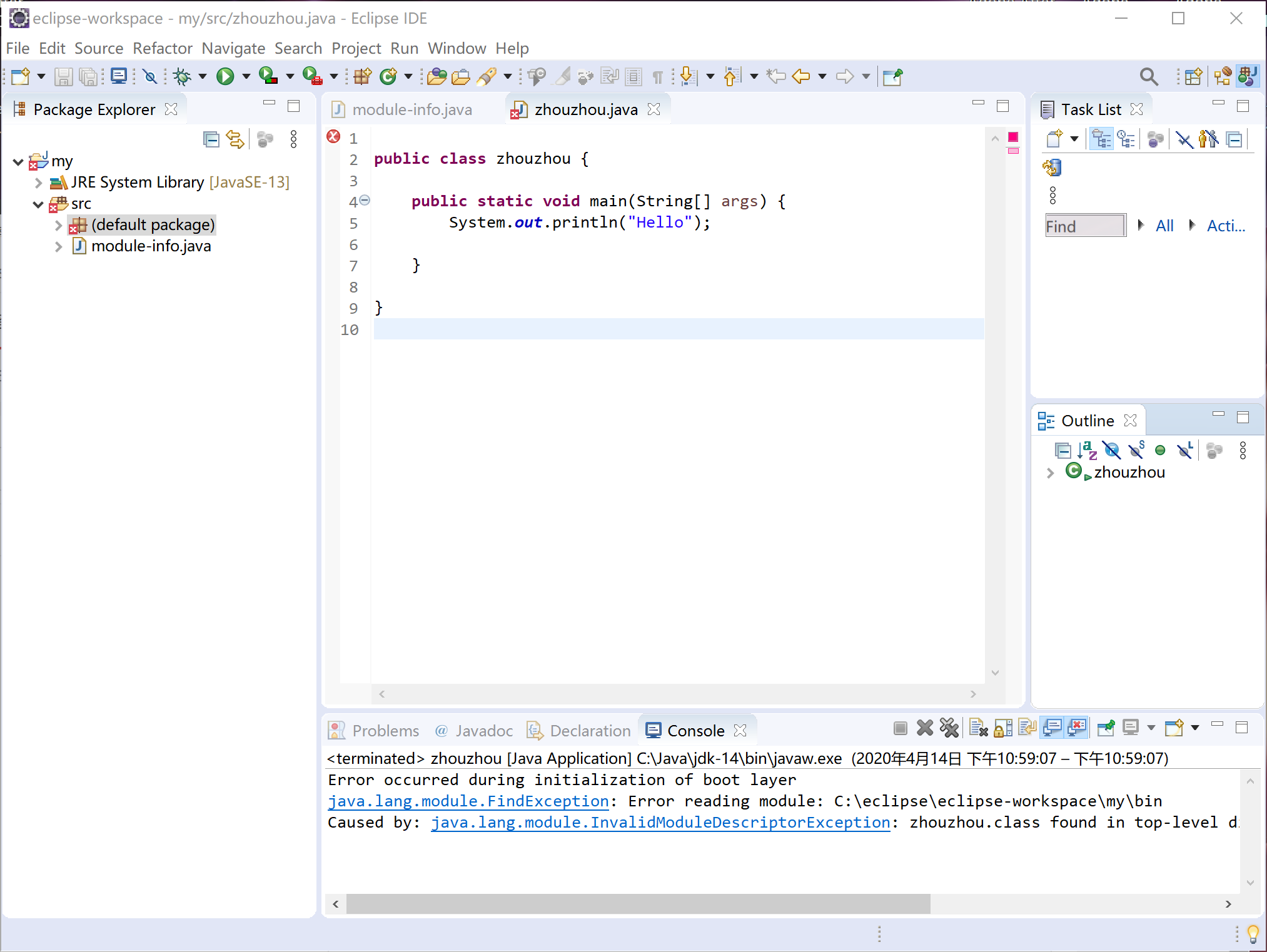Open java.lang.module.FindException link

pos(468,801)
